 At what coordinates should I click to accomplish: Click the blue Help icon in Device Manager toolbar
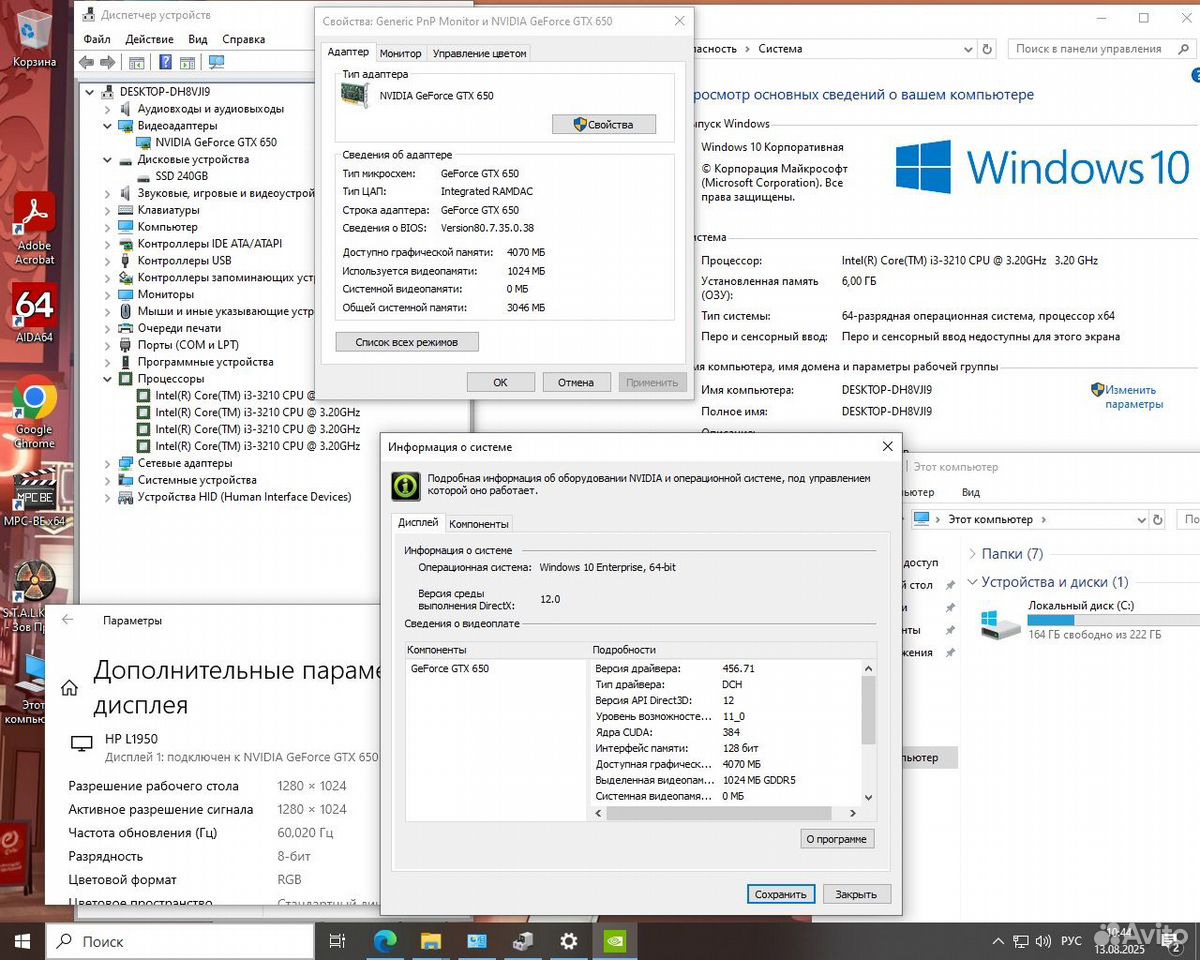tap(165, 62)
